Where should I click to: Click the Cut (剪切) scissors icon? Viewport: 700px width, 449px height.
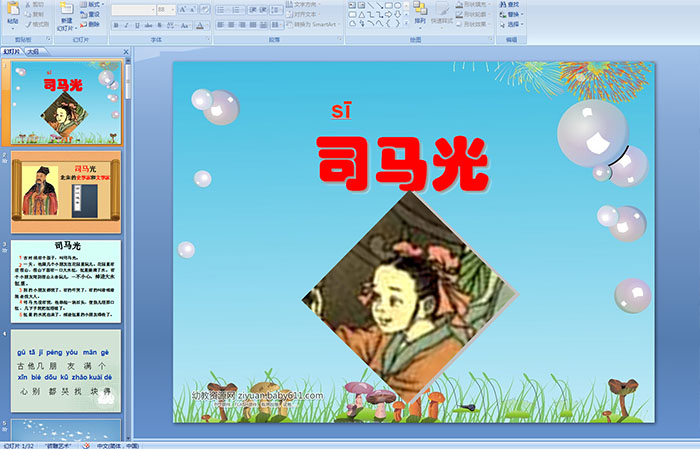(28, 4)
